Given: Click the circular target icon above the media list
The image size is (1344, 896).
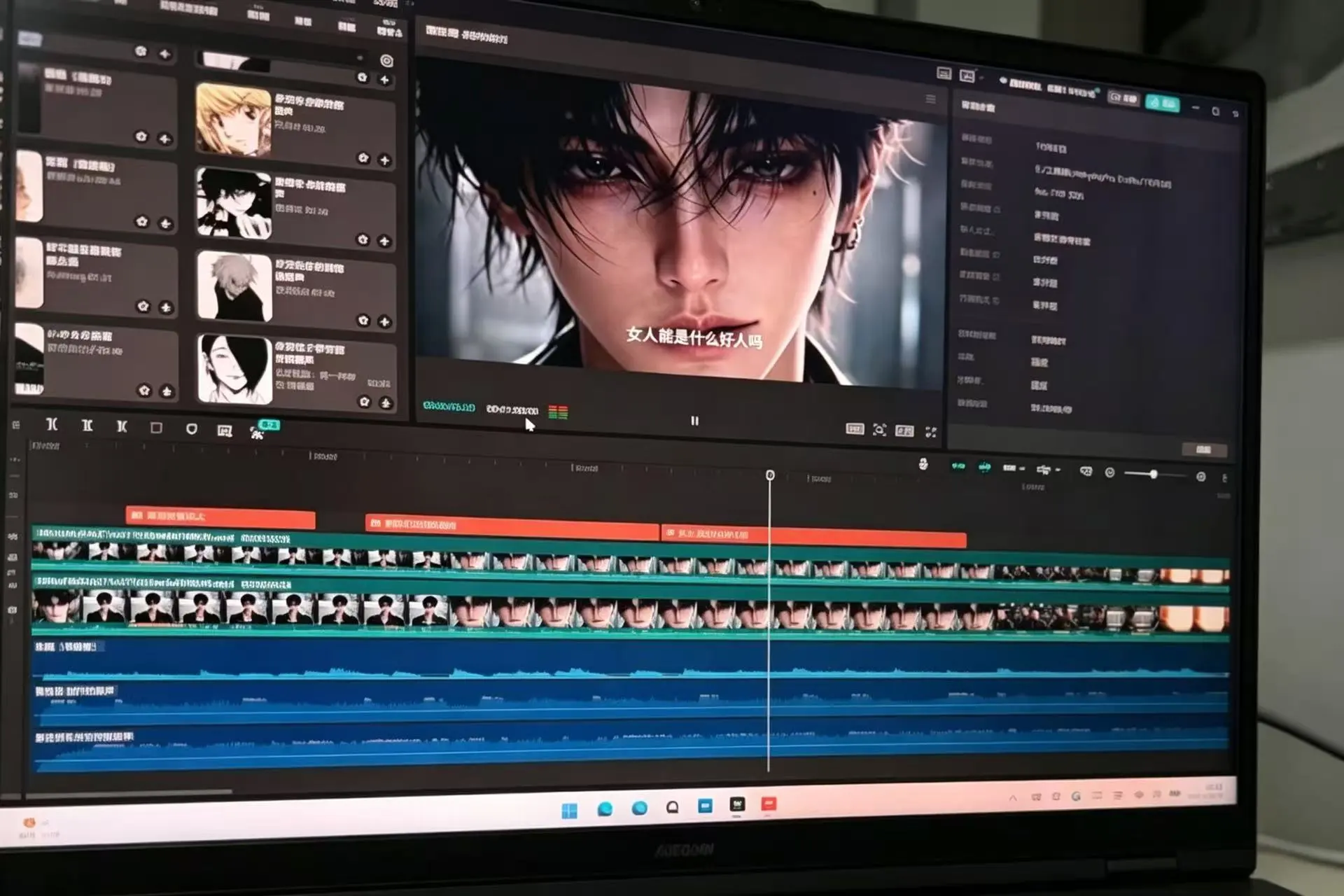Looking at the screenshot, I should click(386, 61).
